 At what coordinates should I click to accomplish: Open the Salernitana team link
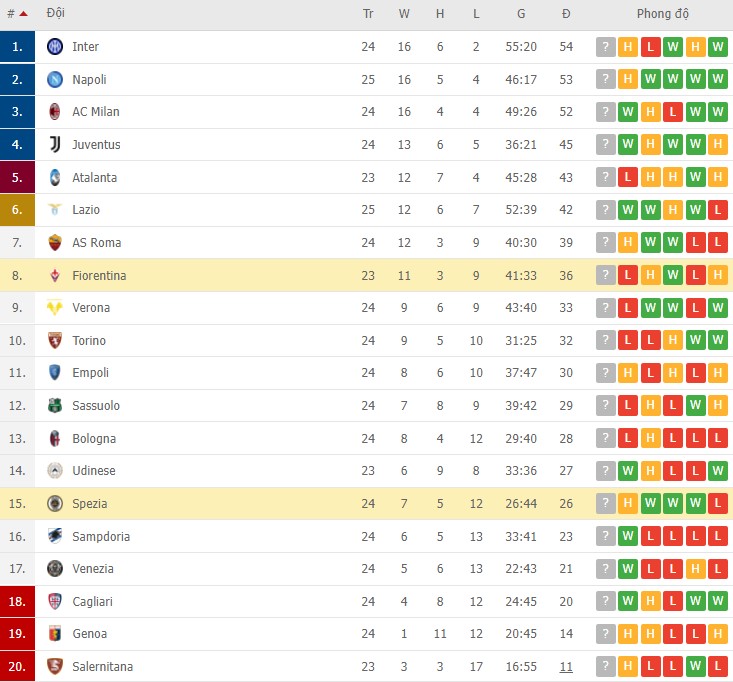pyautogui.click(x=102, y=666)
